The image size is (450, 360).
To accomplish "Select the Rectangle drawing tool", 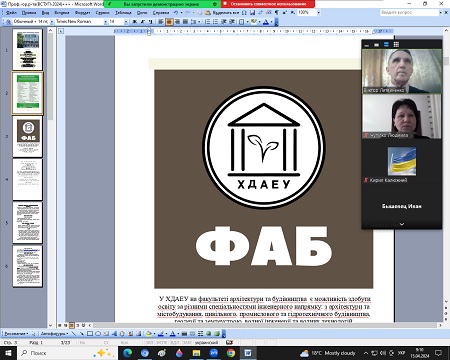I will tap(90, 333).
